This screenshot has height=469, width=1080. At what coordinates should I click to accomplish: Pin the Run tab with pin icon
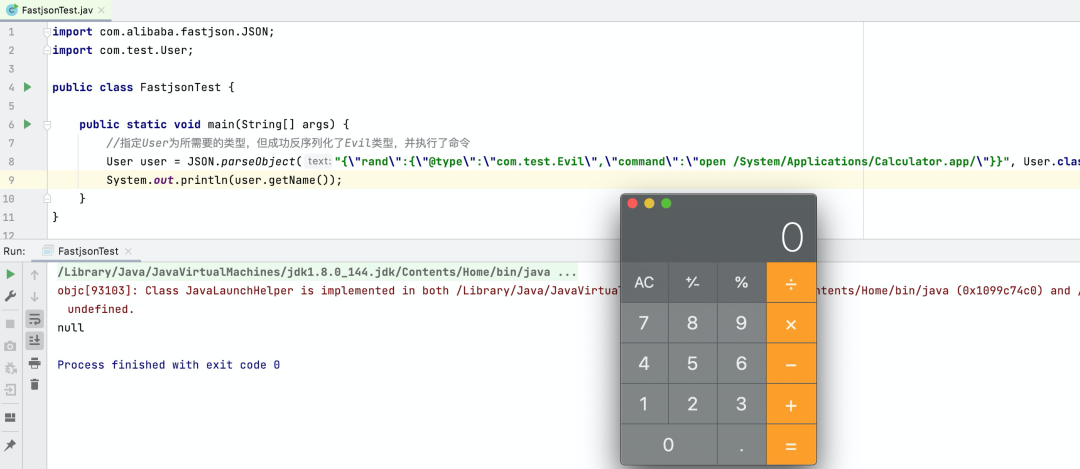coord(10,445)
